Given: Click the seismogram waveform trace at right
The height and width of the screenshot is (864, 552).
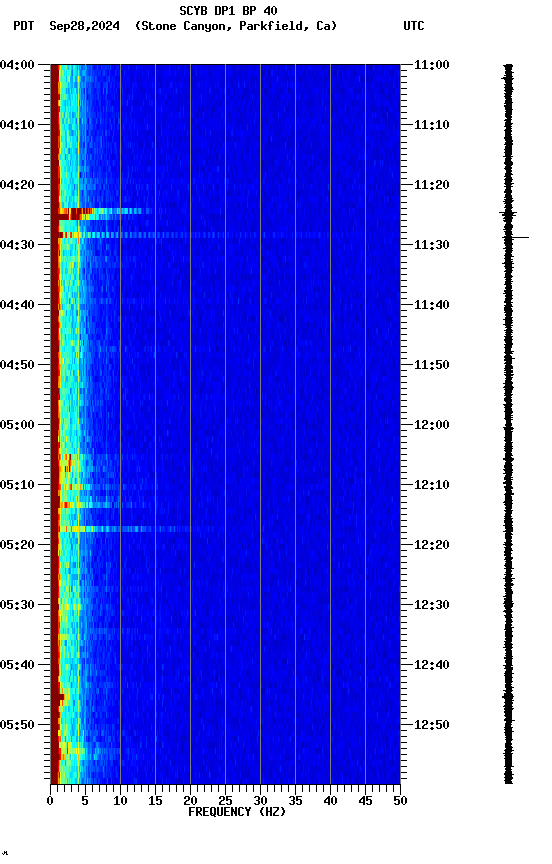Looking at the screenshot, I should coord(508,424).
